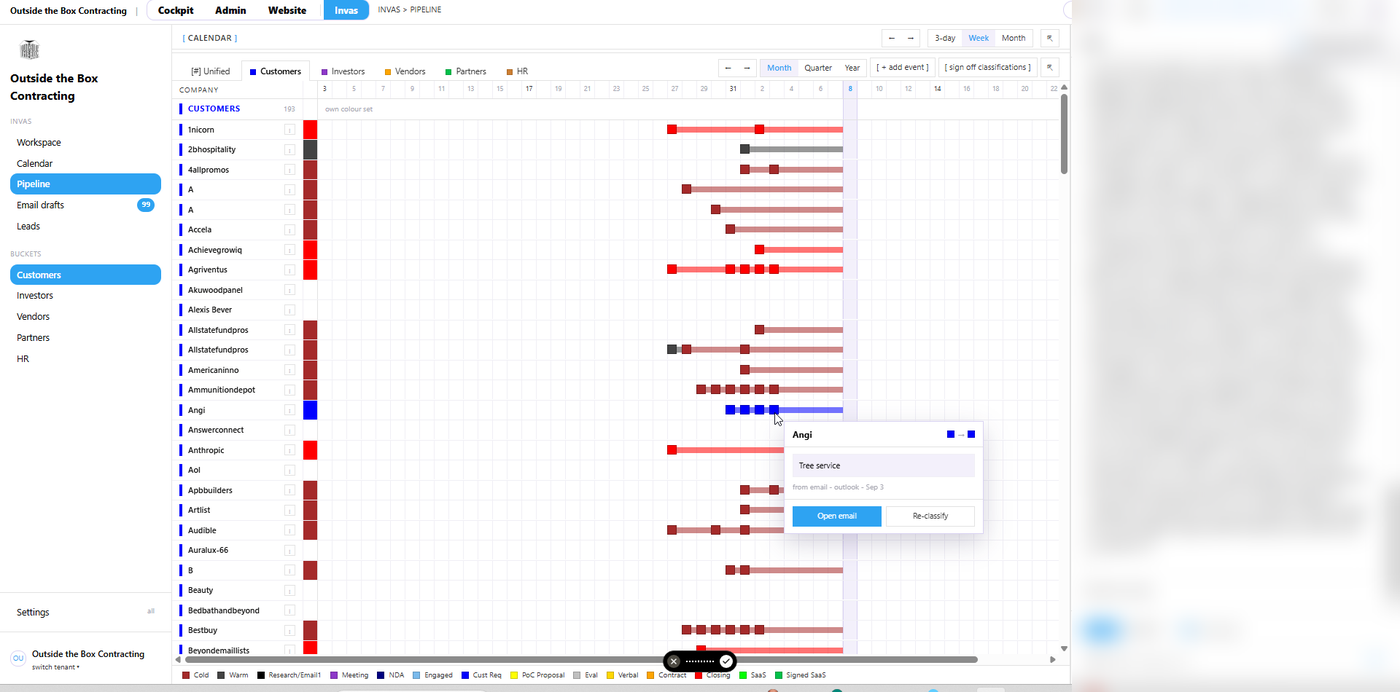
Task: Open Leads in the sidebar
Action: (x=28, y=226)
